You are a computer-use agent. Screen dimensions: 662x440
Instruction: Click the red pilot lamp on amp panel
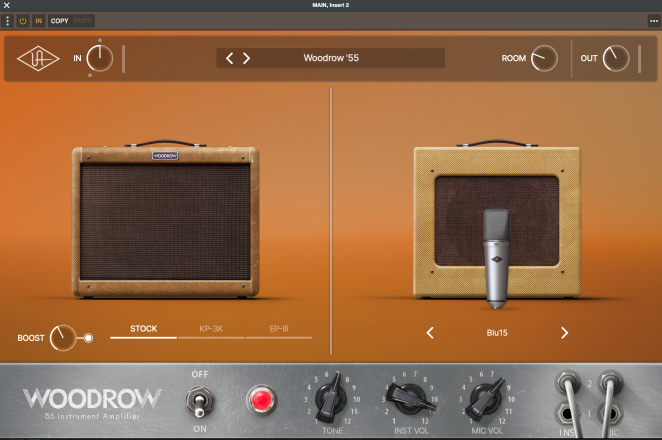point(262,400)
